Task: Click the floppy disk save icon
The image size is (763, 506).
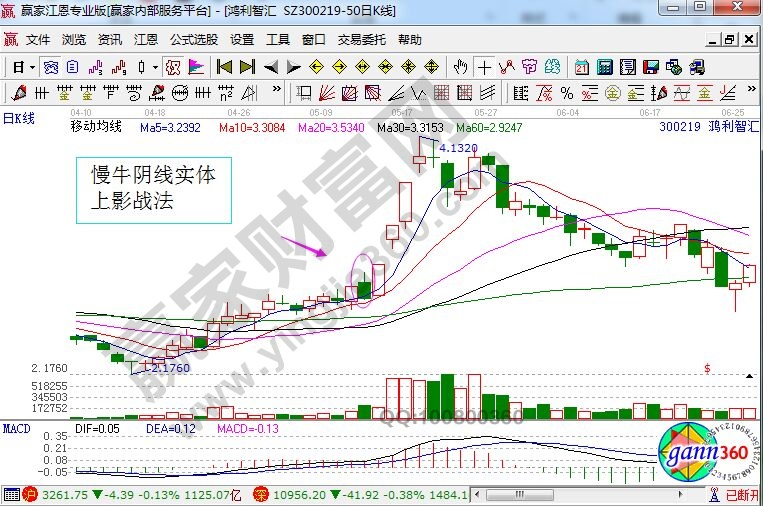Action: pyautogui.click(x=651, y=67)
